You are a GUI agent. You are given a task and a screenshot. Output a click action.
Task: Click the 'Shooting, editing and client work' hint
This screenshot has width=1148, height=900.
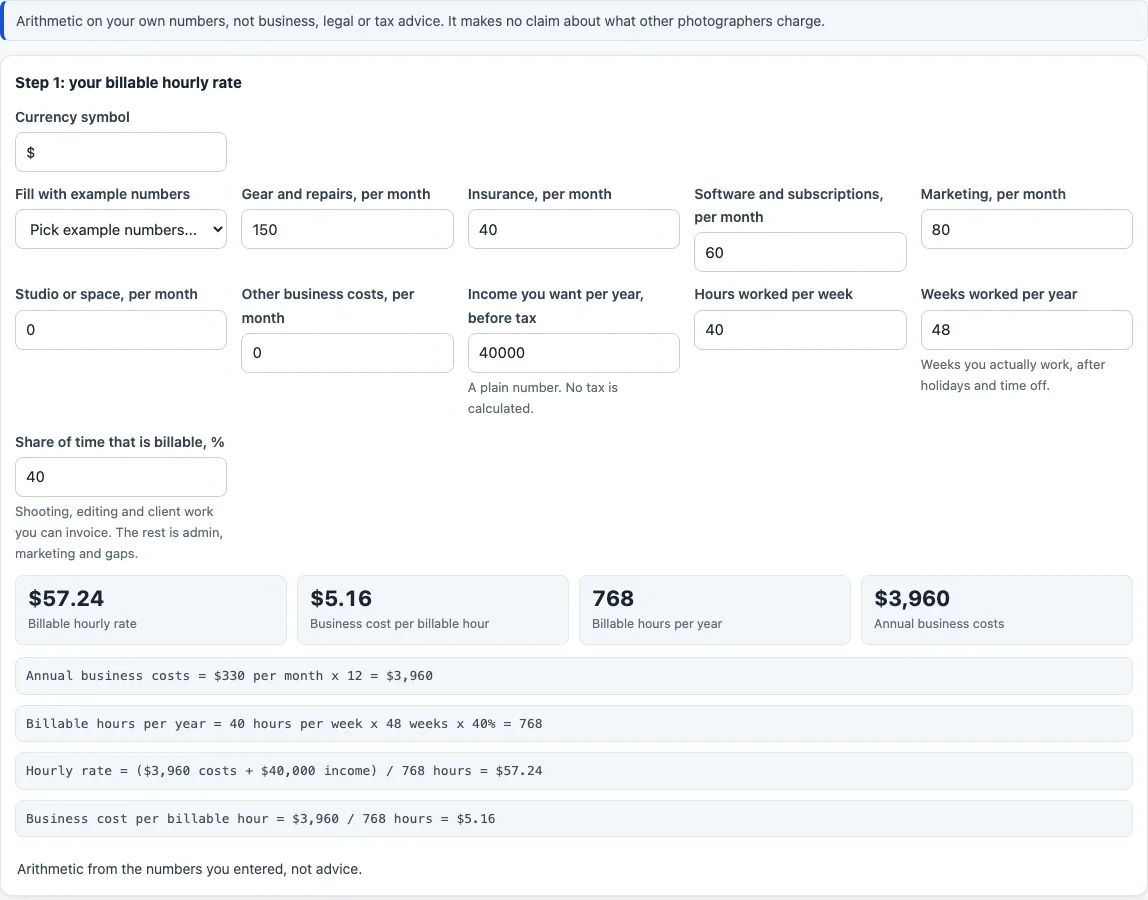119,532
